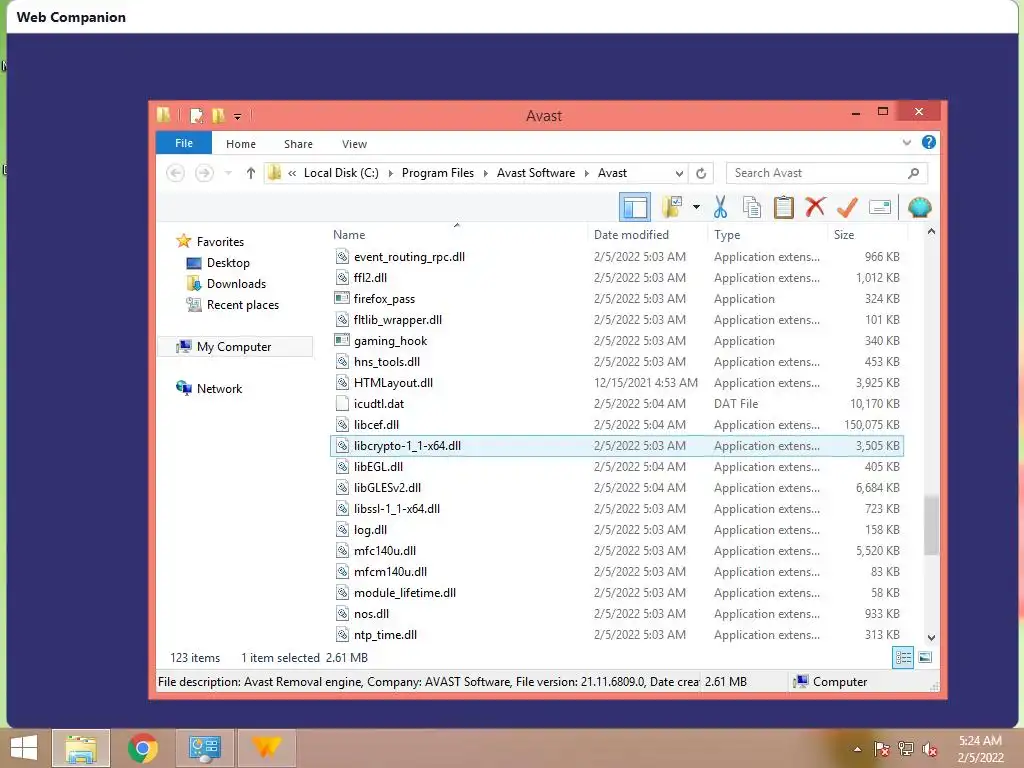Launch Google Chrome from the taskbar

pos(142,748)
